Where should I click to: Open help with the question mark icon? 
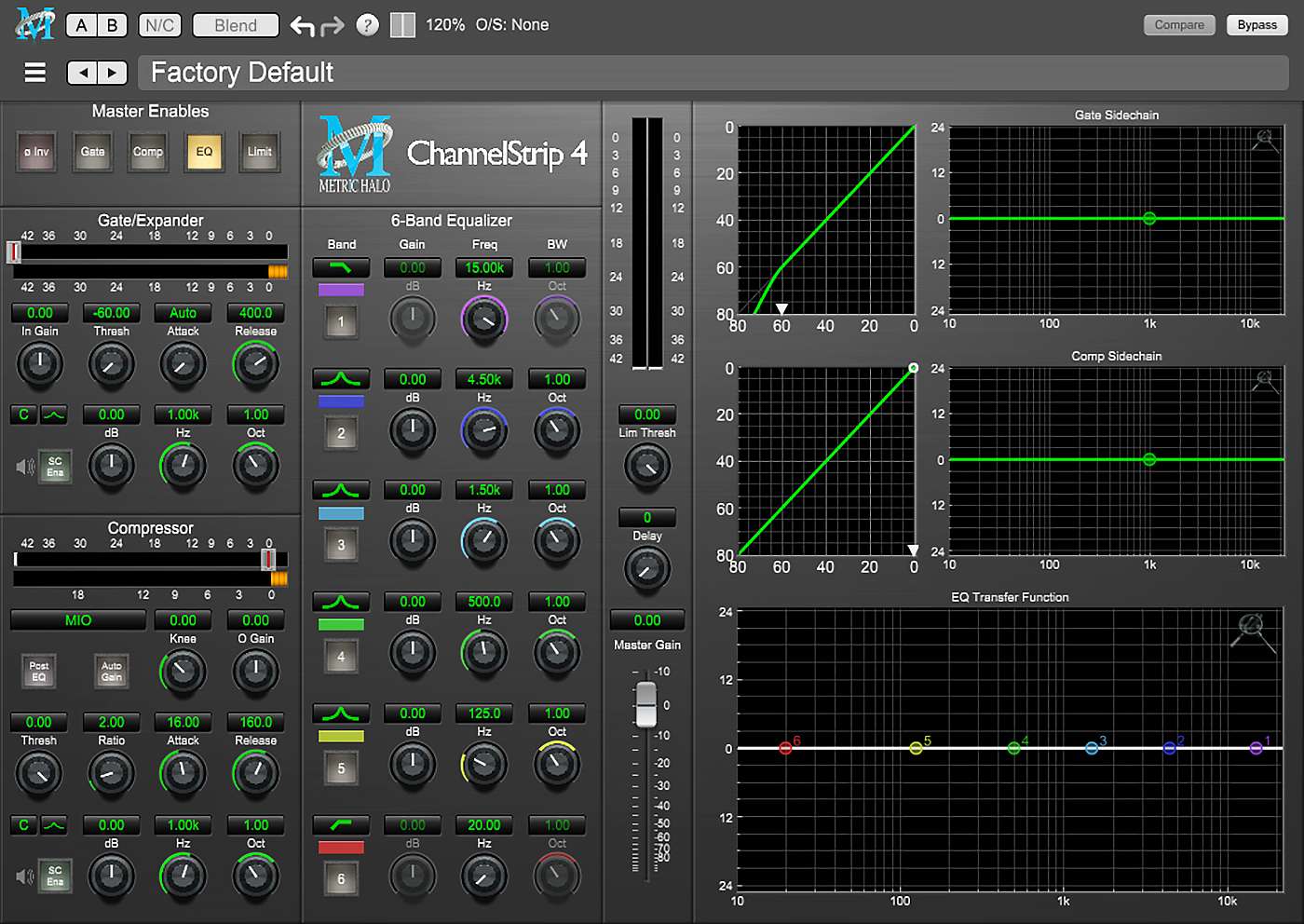(x=368, y=25)
